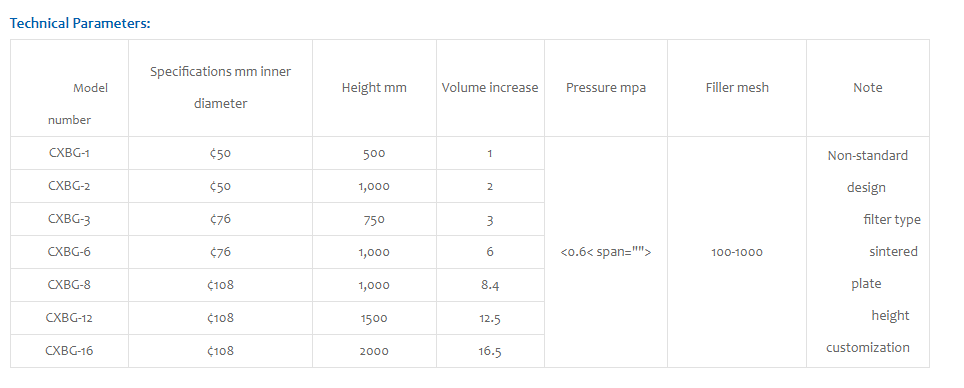964x388 pixels.
Task: Click the CXBG-3 model cell
Action: 69,219
